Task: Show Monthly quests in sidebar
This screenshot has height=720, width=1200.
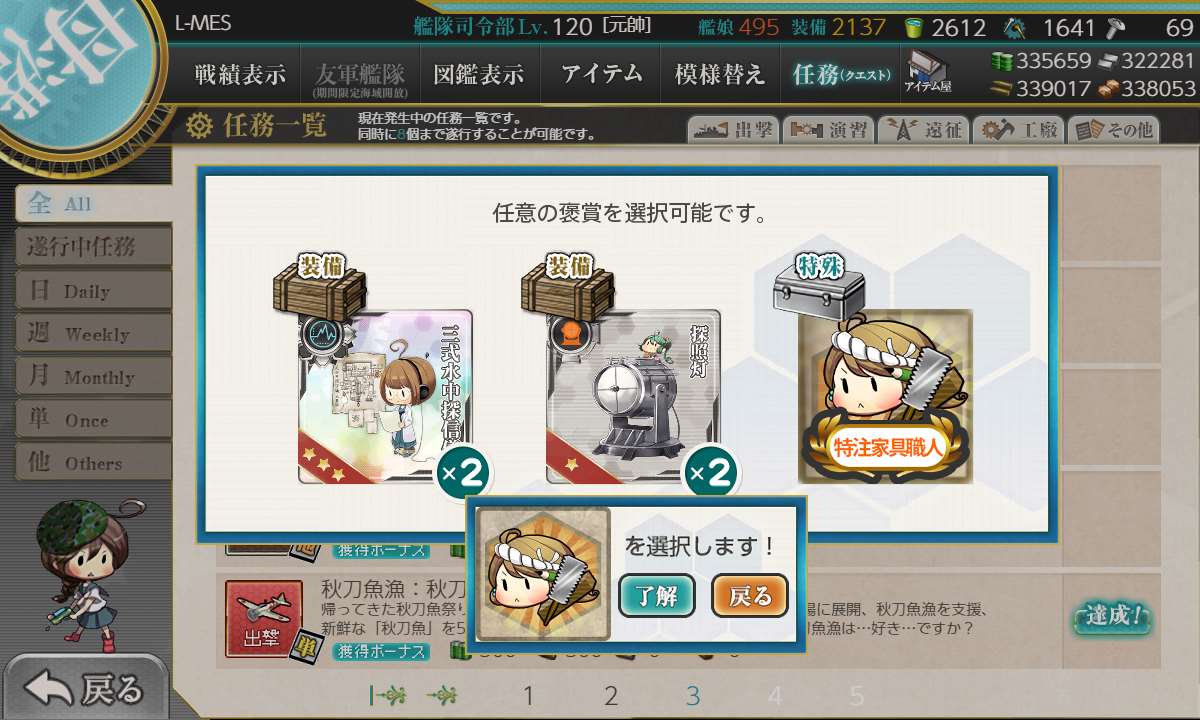Action: pos(93,377)
